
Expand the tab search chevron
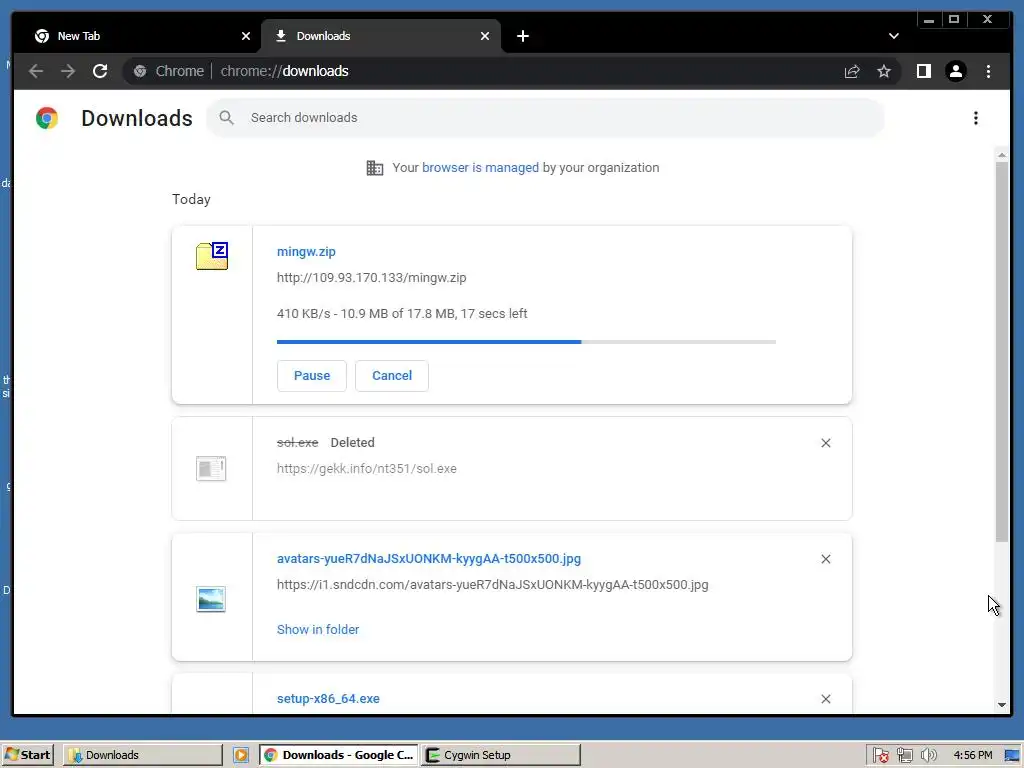coord(894,37)
